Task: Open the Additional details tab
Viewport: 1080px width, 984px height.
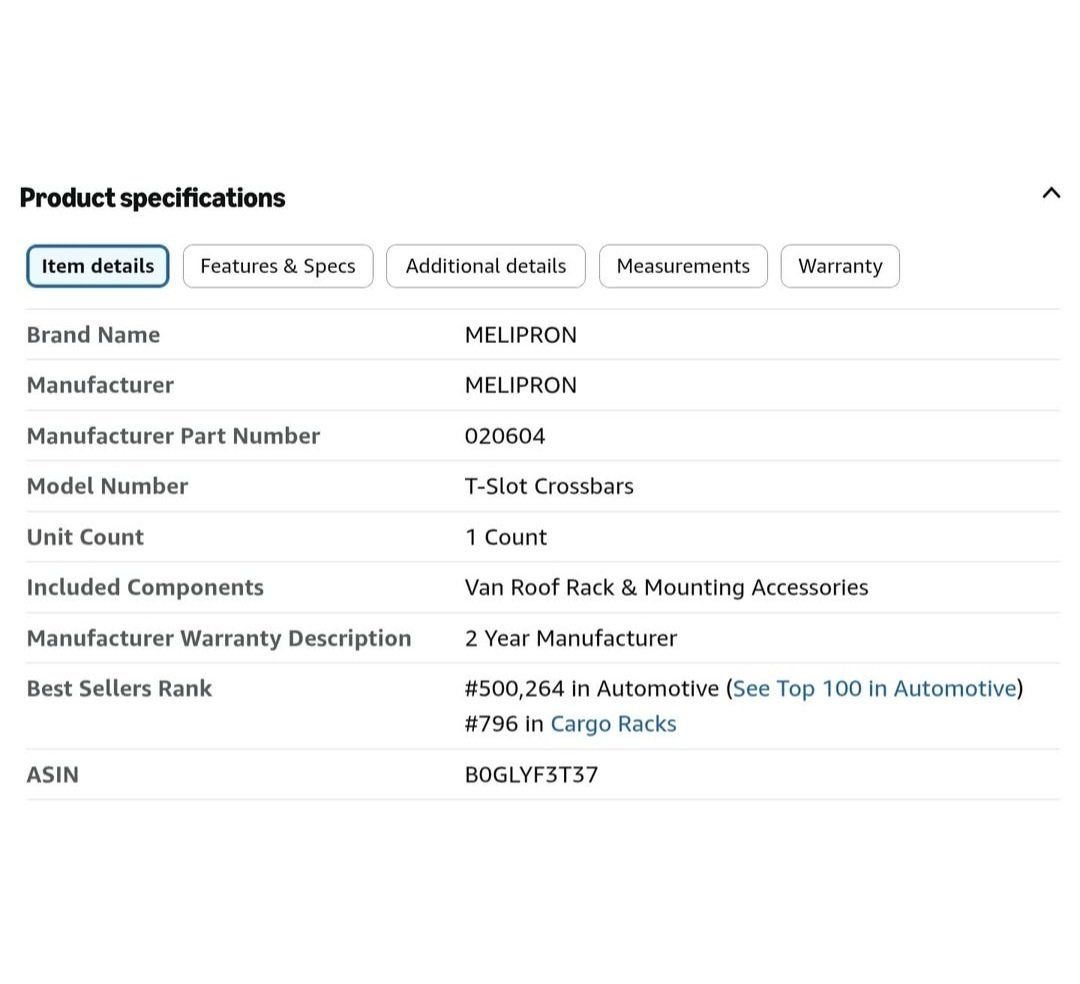Action: 486,266
